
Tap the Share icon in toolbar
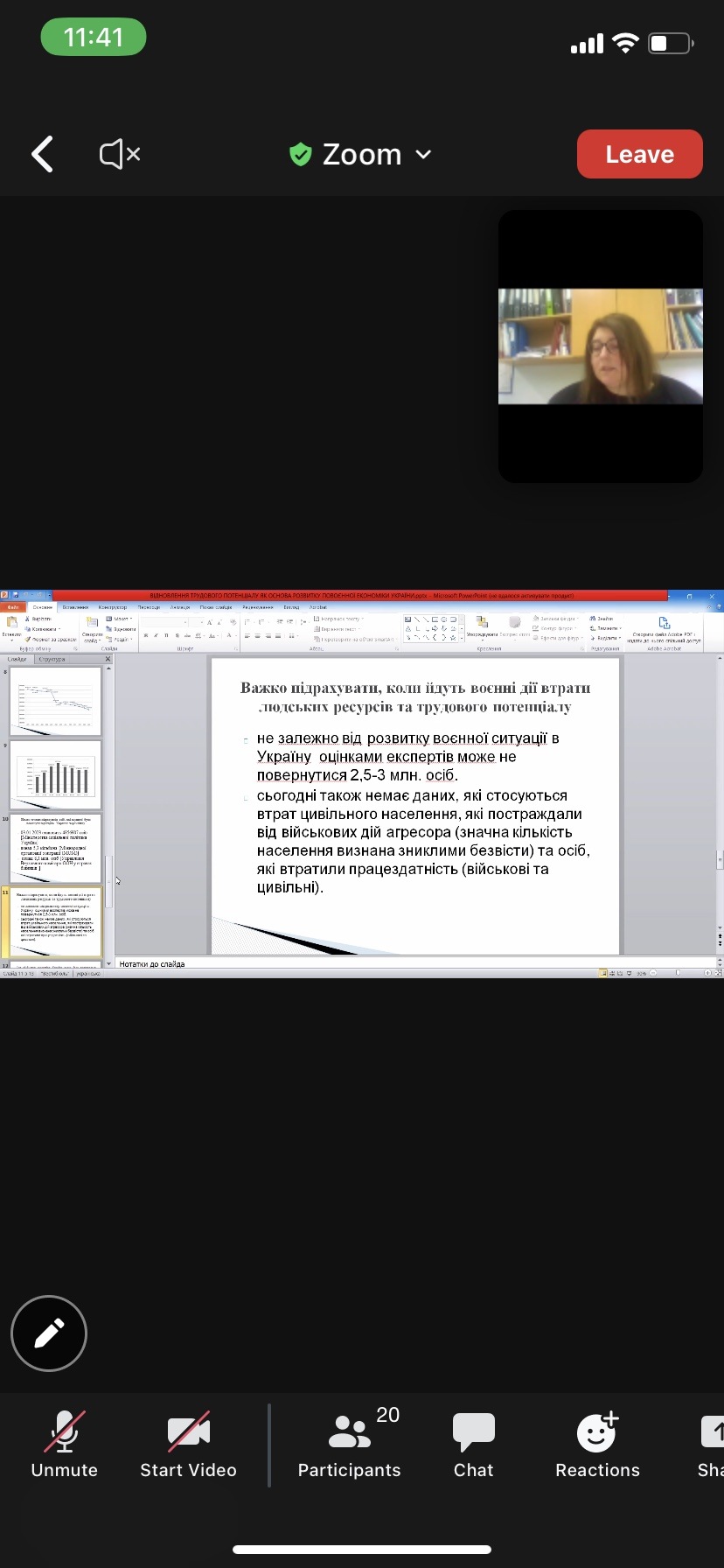tap(712, 1444)
